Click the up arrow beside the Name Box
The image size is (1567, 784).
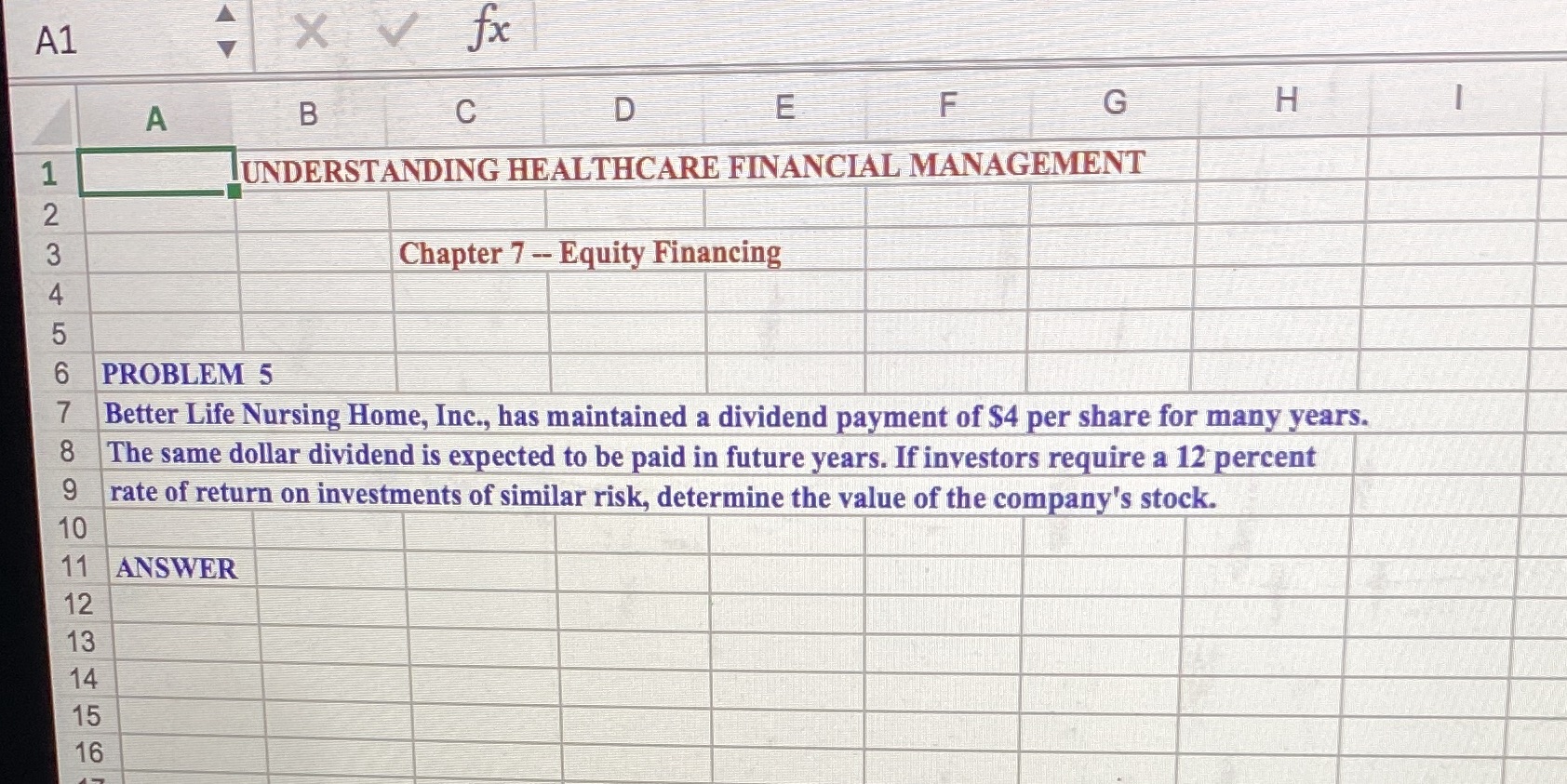[x=226, y=14]
